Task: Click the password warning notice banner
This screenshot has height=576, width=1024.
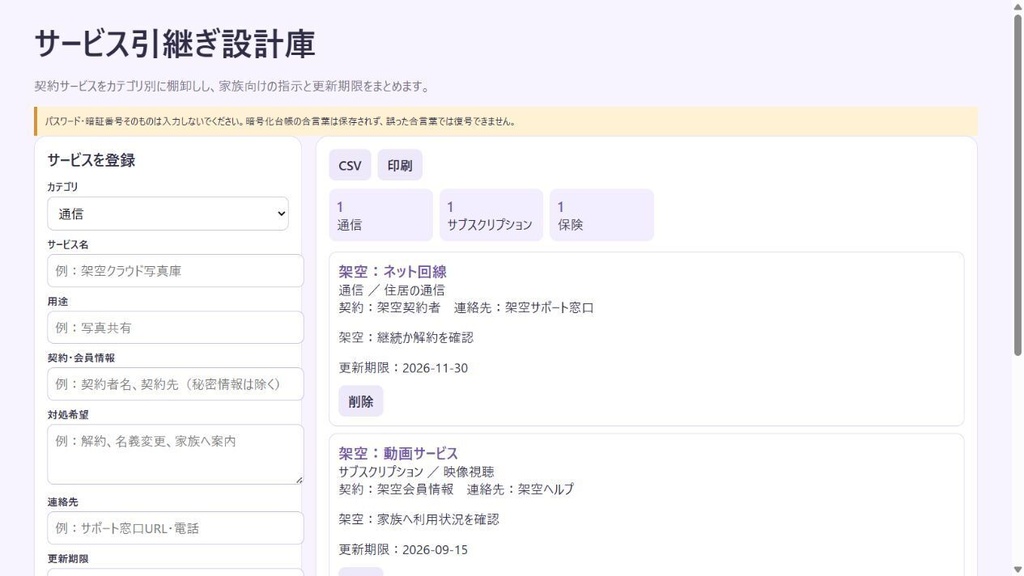Action: [506, 121]
